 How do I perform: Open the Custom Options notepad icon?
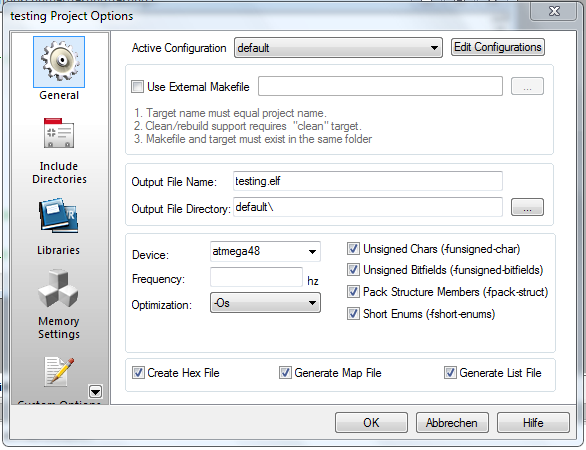58,371
